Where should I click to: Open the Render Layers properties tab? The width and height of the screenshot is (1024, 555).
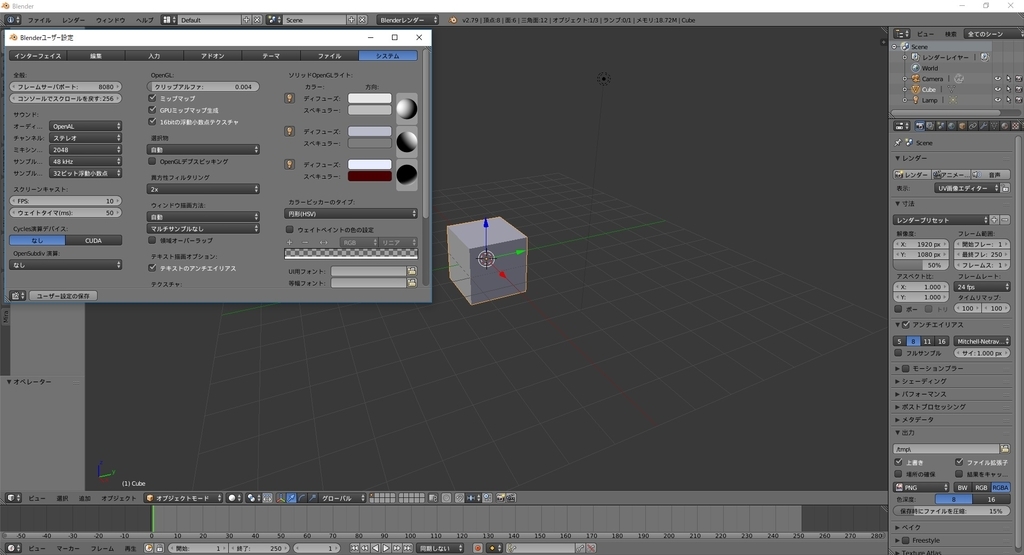point(930,126)
